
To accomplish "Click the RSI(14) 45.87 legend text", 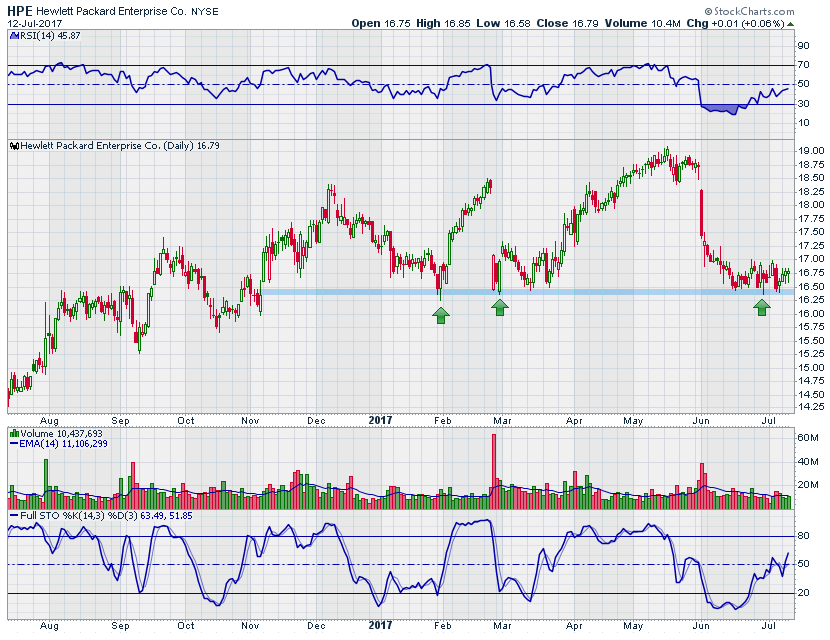I will pyautogui.click(x=49, y=35).
